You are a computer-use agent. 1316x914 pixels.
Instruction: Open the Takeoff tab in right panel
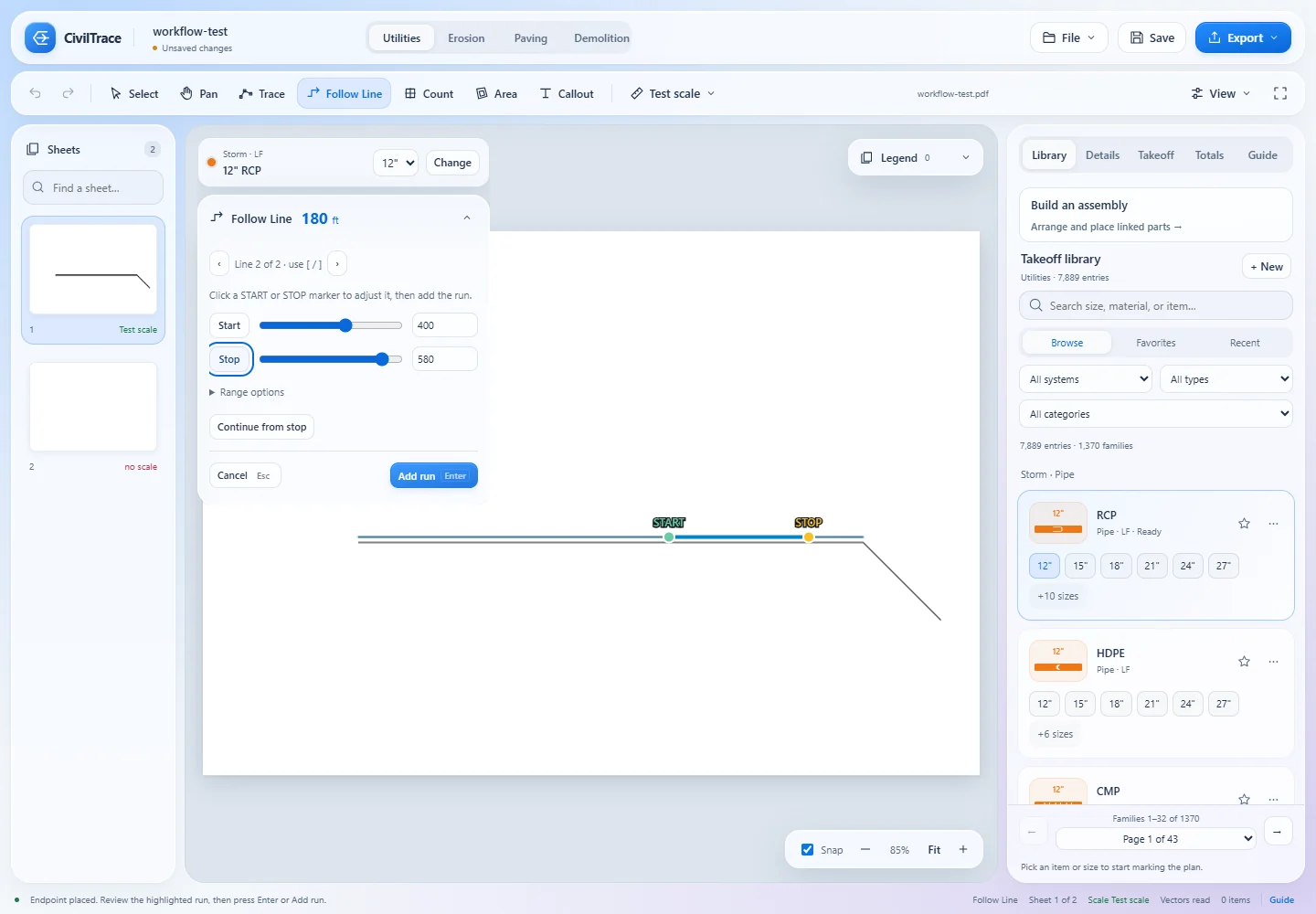(x=1156, y=155)
